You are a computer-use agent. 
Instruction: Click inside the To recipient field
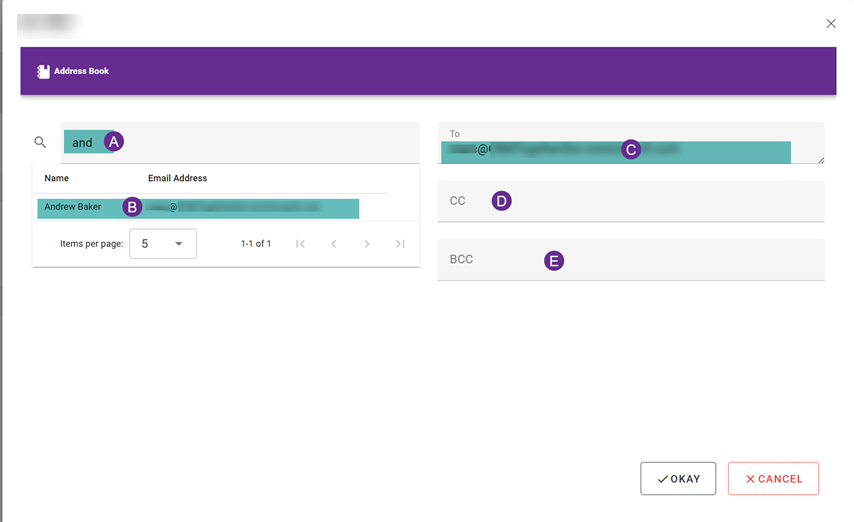[x=615, y=150]
